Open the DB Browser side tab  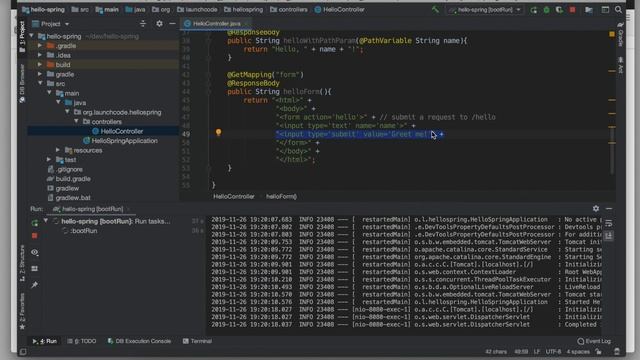point(22,84)
